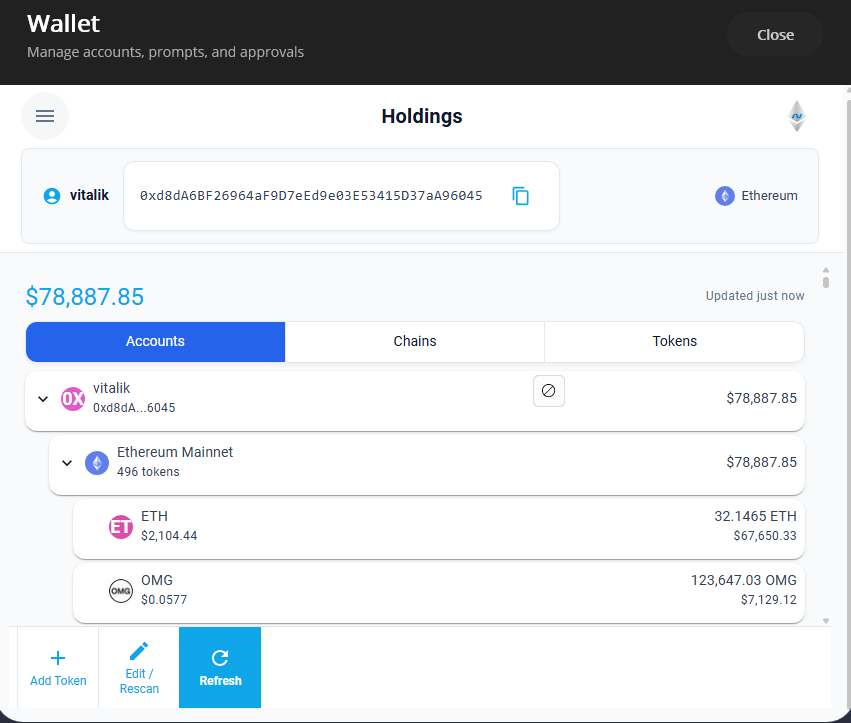Switch to the Chains tab
This screenshot has width=851, height=723.
(414, 341)
